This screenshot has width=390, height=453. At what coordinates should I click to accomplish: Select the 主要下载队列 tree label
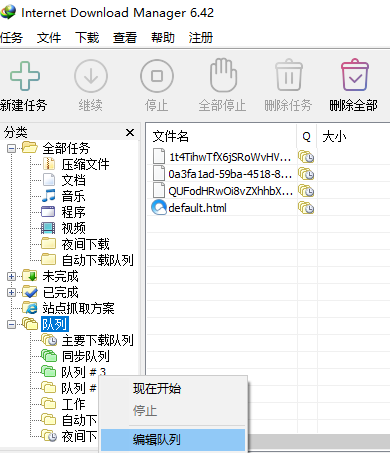point(97,340)
